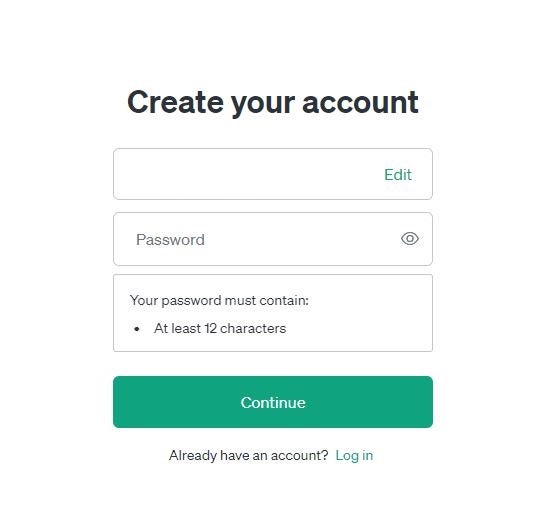
Task: Go to sign in via 'Log in'
Action: coord(354,456)
